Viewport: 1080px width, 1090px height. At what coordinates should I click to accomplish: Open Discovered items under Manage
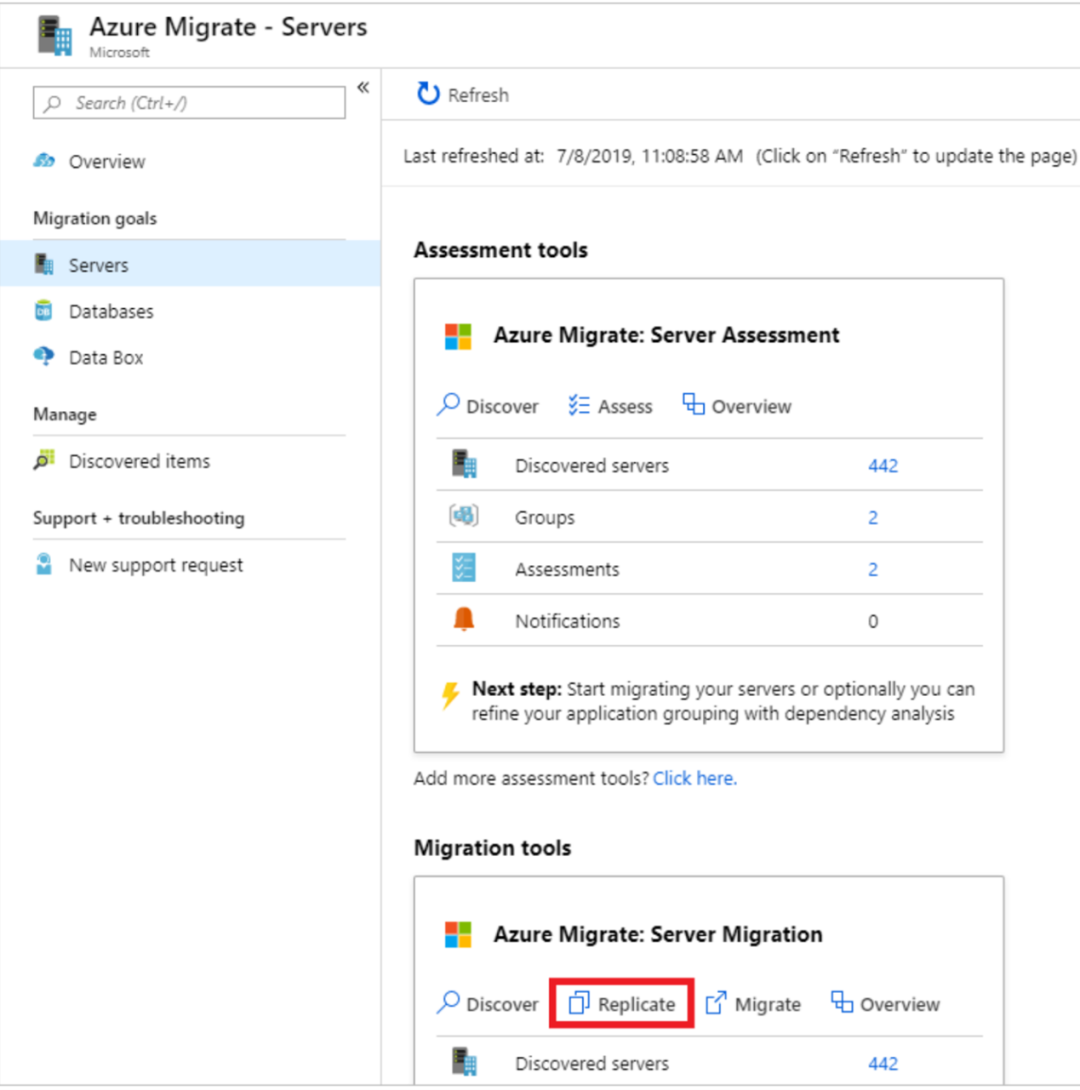coord(139,461)
